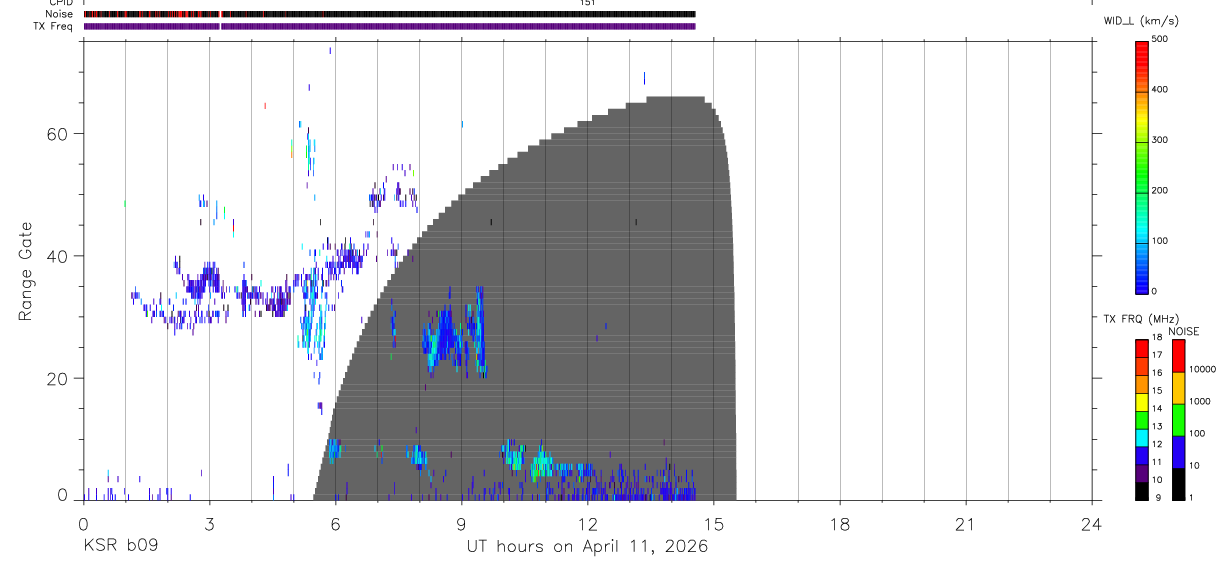Image resolution: width=1228 pixels, height=567 pixels.
Task: Click the 'TX Freq' row label at top left
Action: [54, 26]
